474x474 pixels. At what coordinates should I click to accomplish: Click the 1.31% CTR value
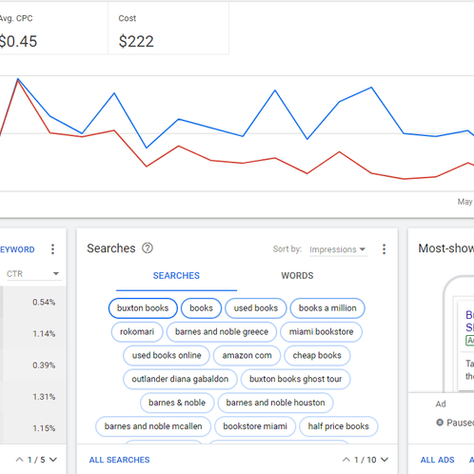[x=44, y=397]
